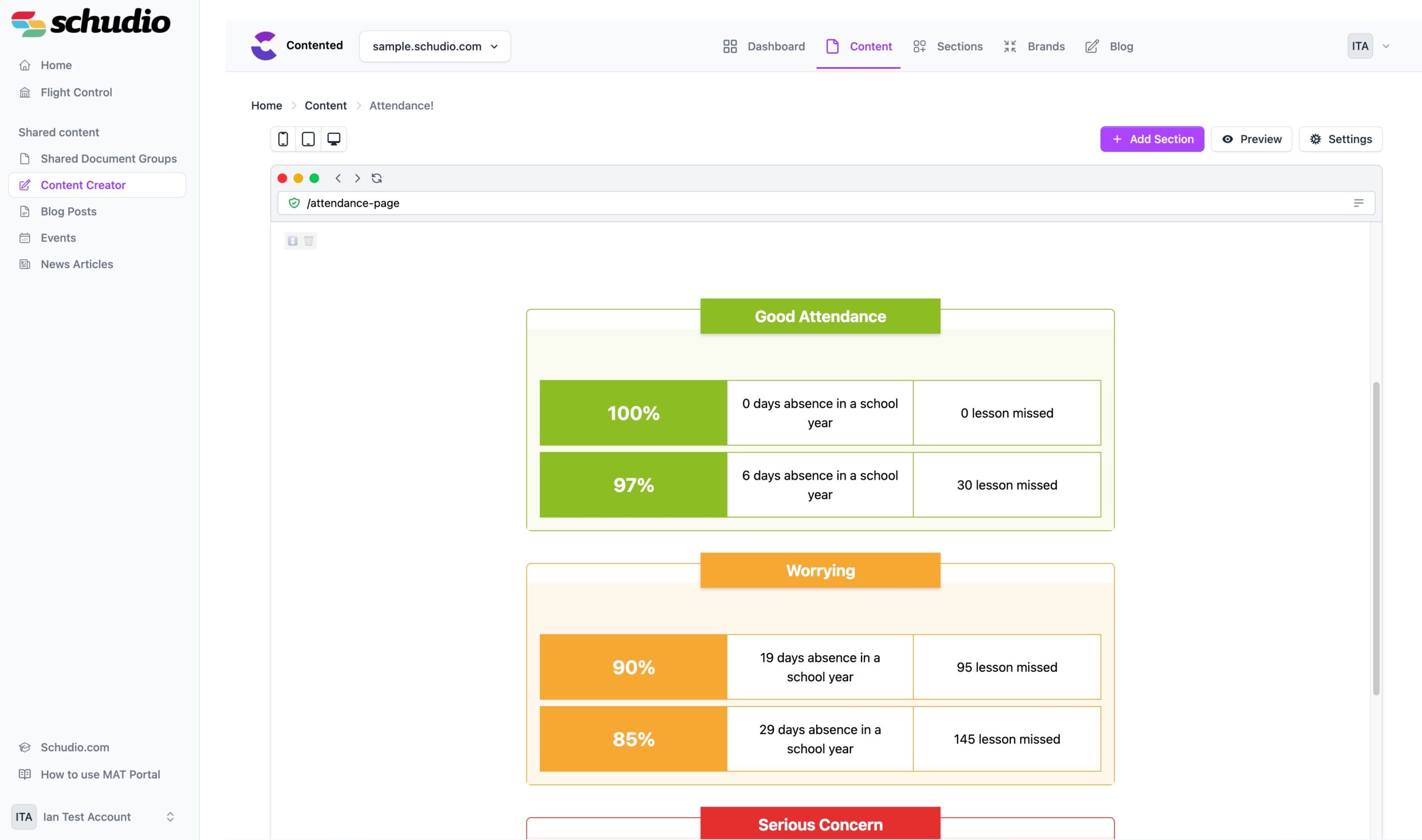This screenshot has height=840, width=1422.
Task: Click the trash icon to delete section
Action: tap(309, 241)
